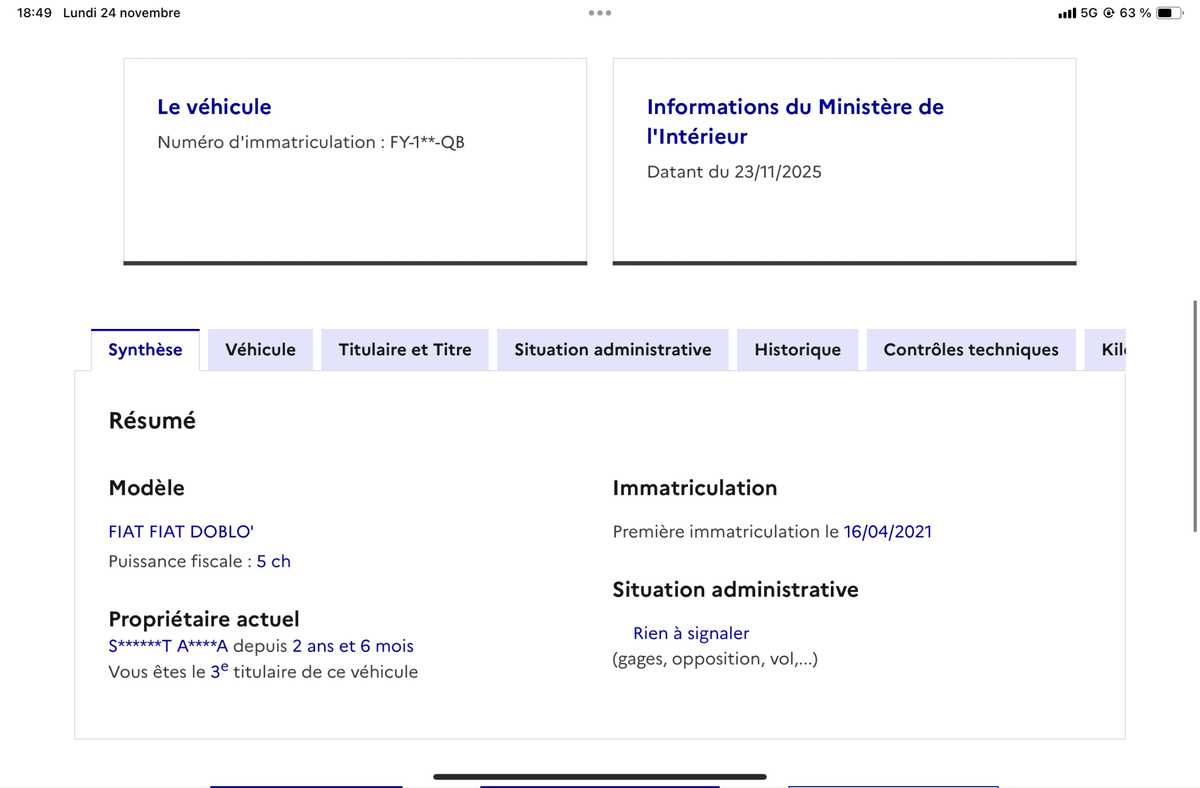Tap the home indicator bar at bottom
The width and height of the screenshot is (1200, 788).
[600, 776]
